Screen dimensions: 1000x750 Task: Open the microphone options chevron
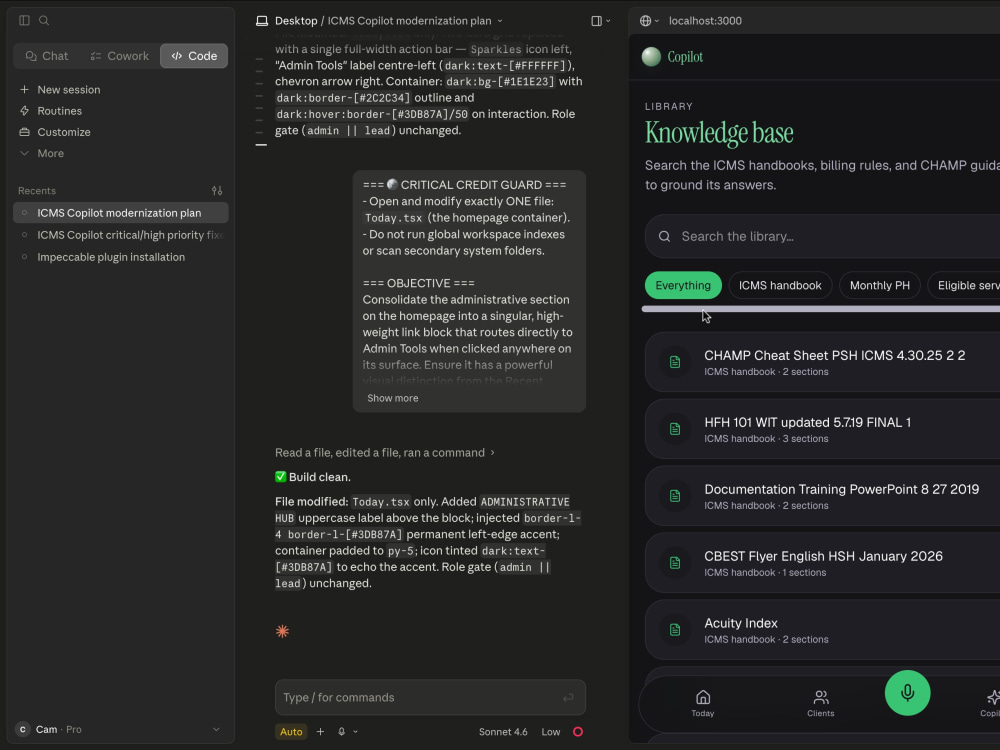point(356,732)
